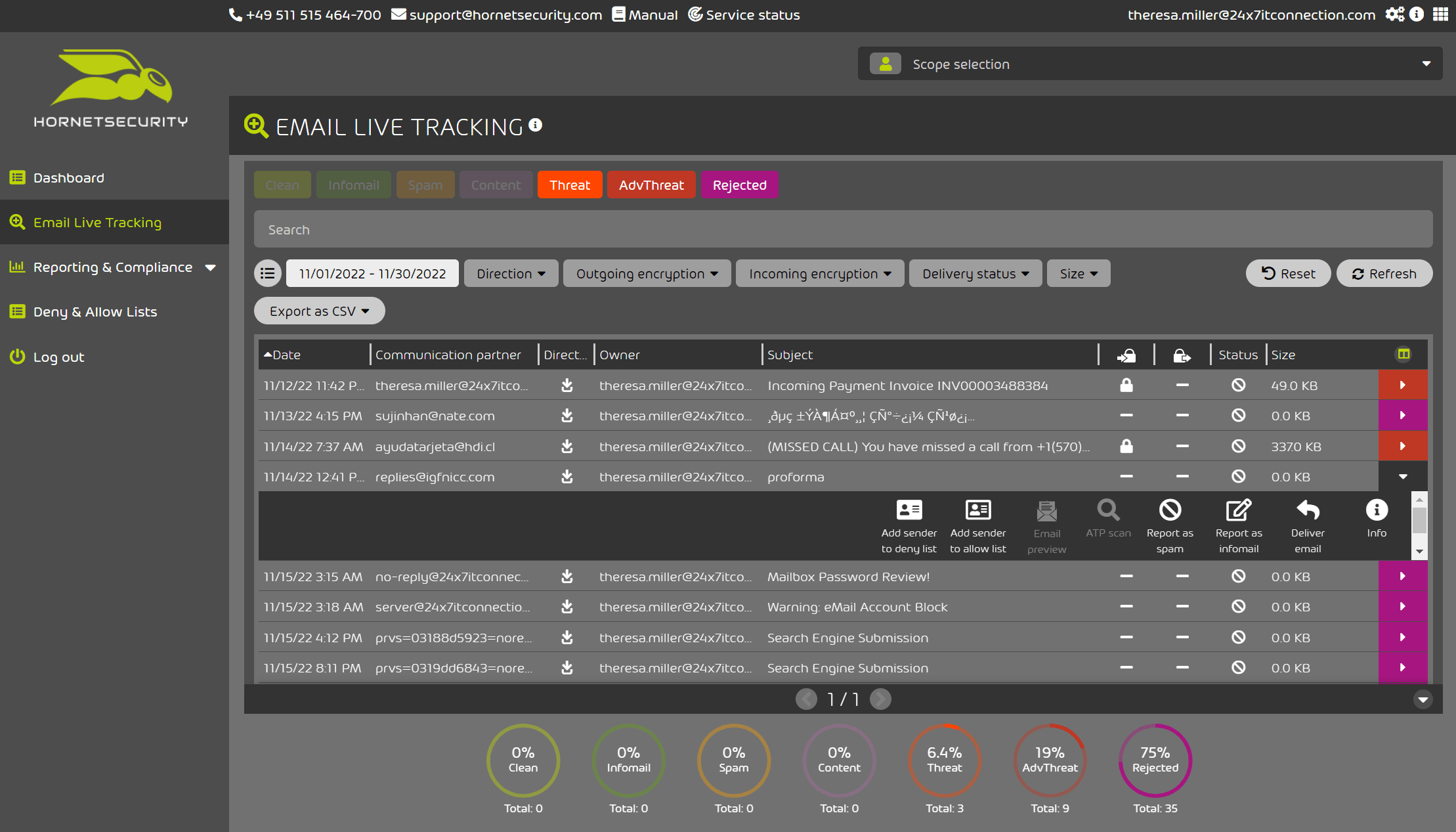Click the Reset button
The width and height of the screenshot is (1456, 832).
point(1288,273)
